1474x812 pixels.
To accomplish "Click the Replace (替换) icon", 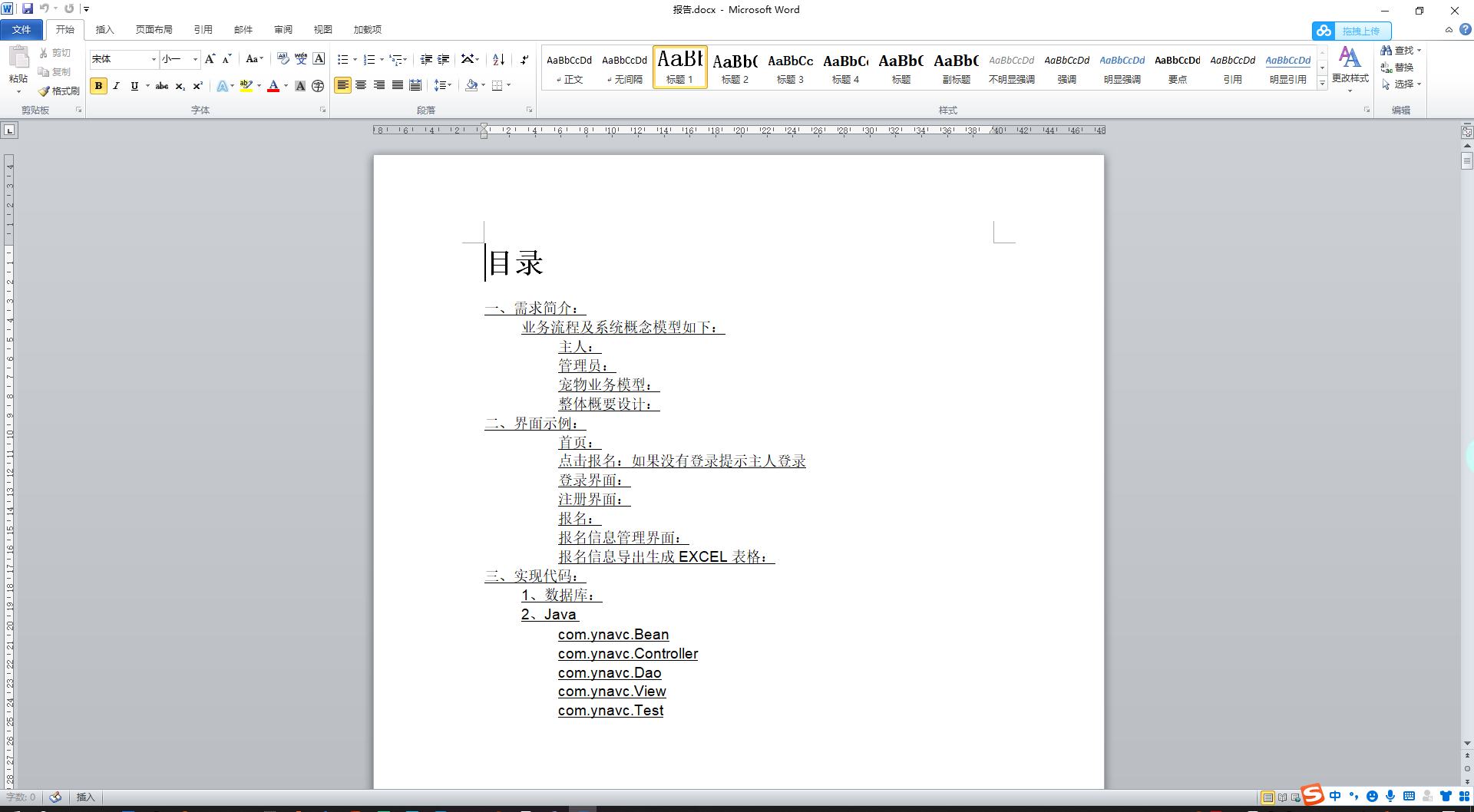I will pyautogui.click(x=1386, y=68).
